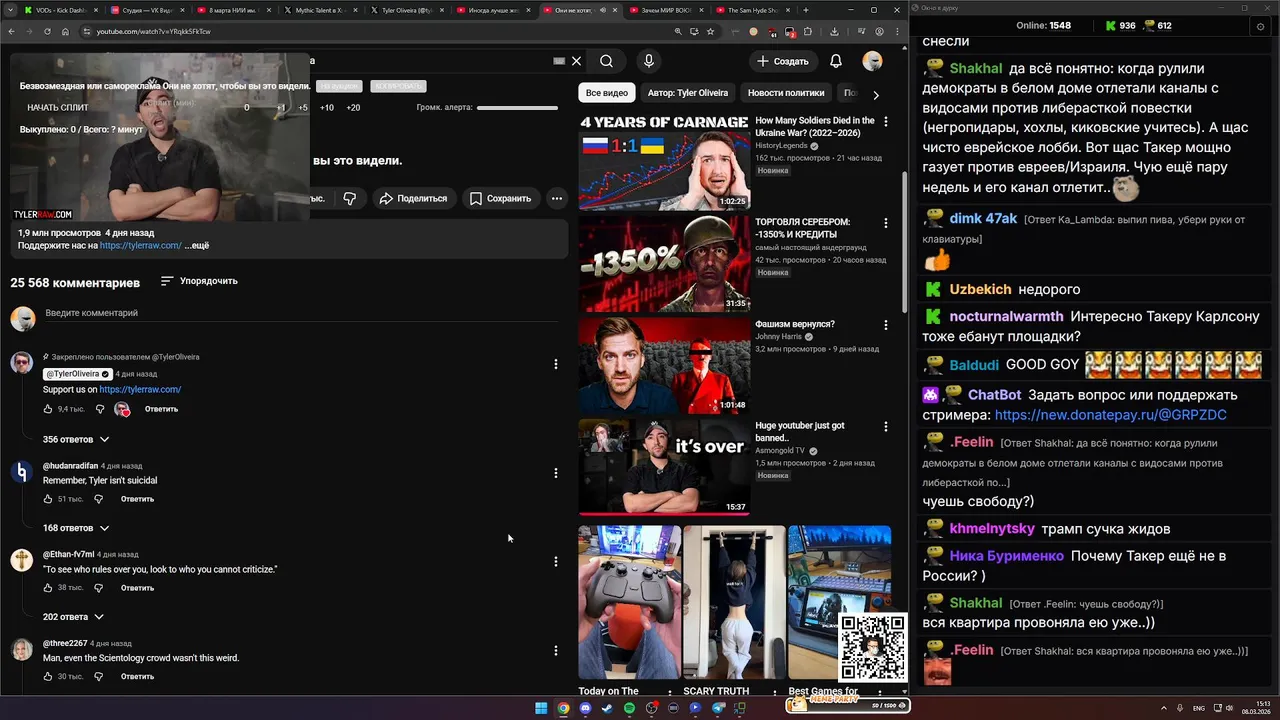
Task: Open options menu for 'ТОРГОВЛЯ СЕРЕБРОМ' video
Action: 885,223
